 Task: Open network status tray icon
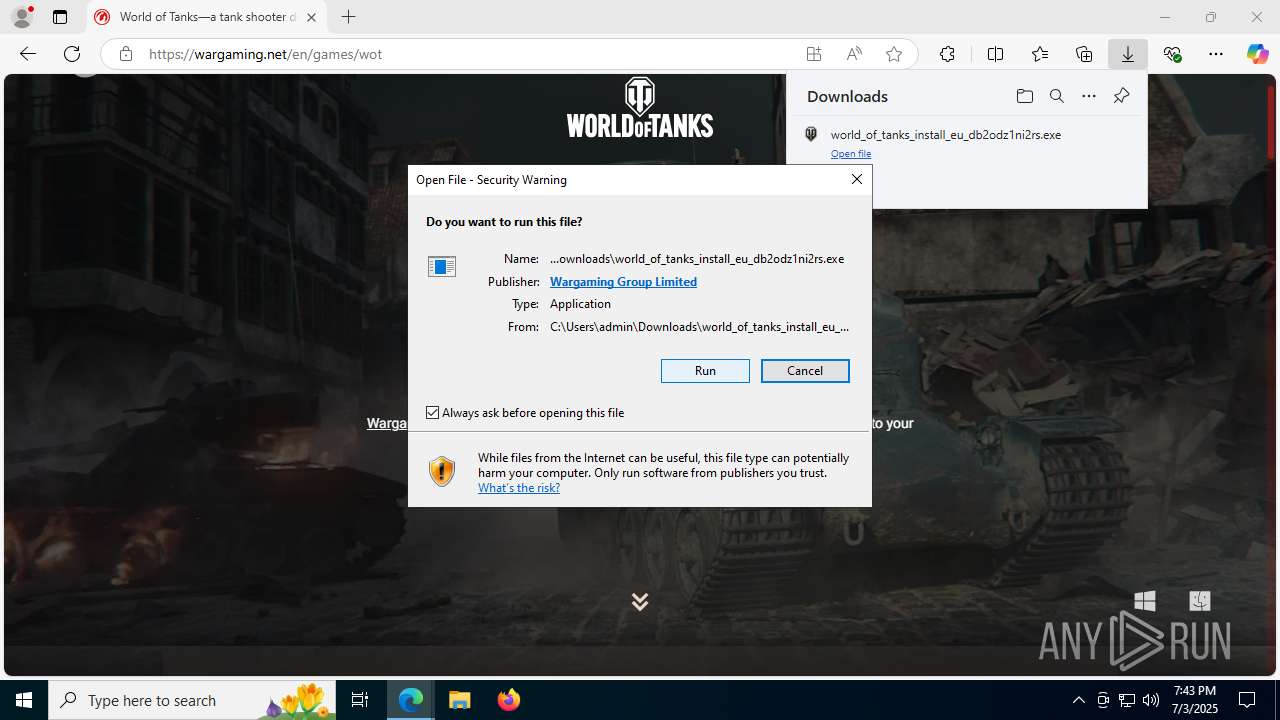pyautogui.click(x=1127, y=700)
